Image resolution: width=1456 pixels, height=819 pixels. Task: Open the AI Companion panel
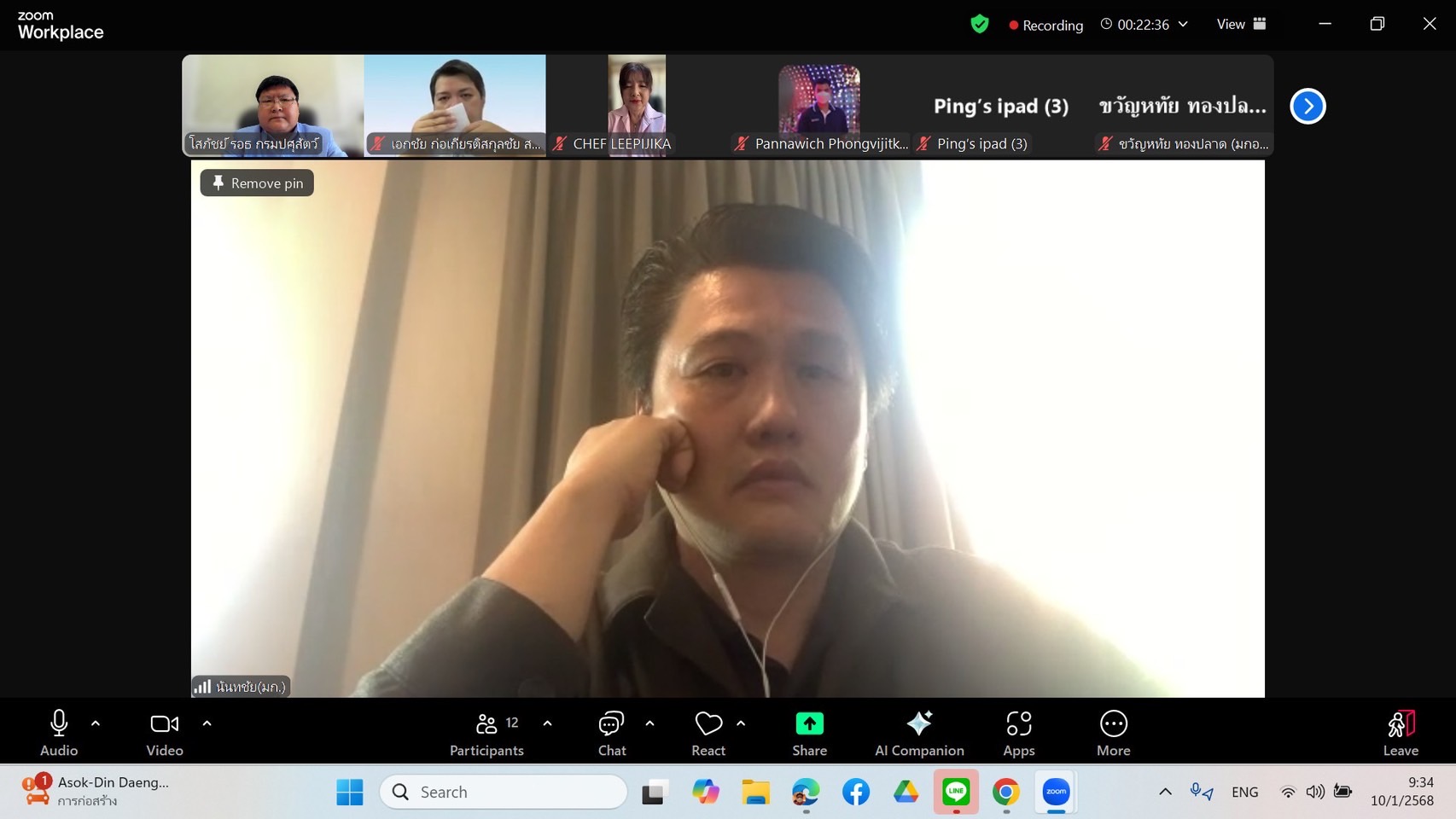click(919, 732)
